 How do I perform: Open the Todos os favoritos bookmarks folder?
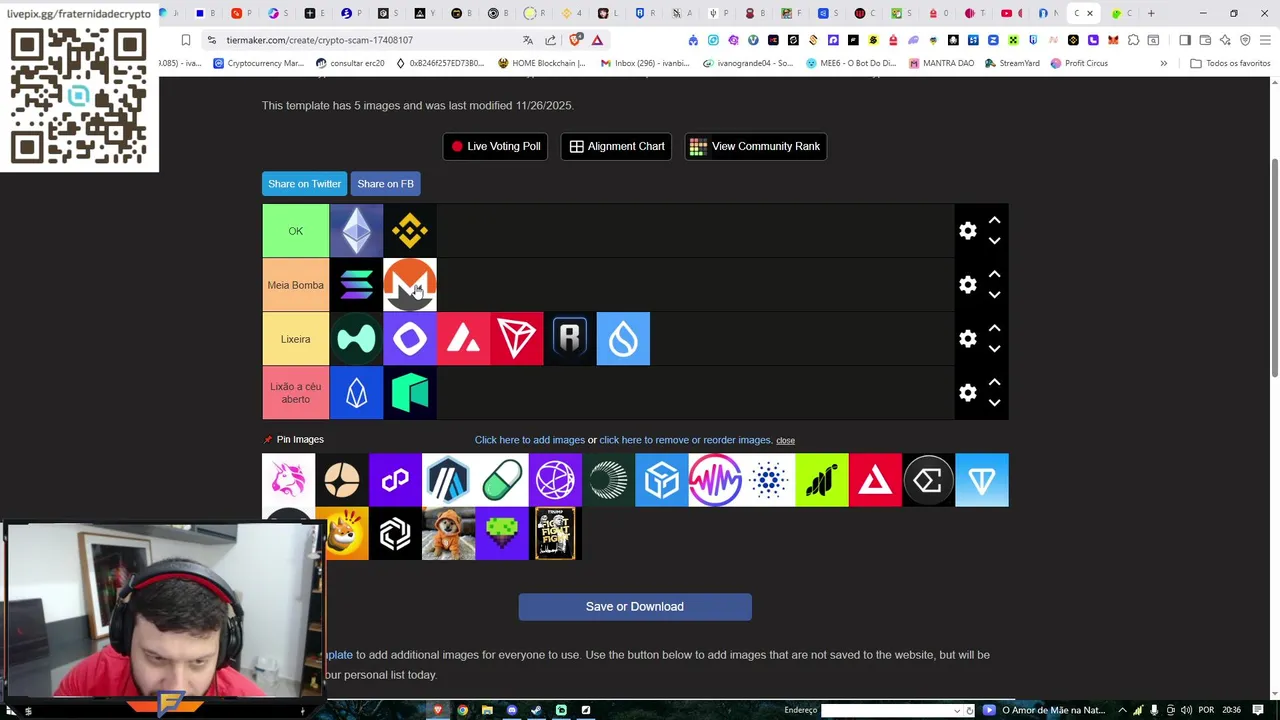pyautogui.click(x=1230, y=63)
